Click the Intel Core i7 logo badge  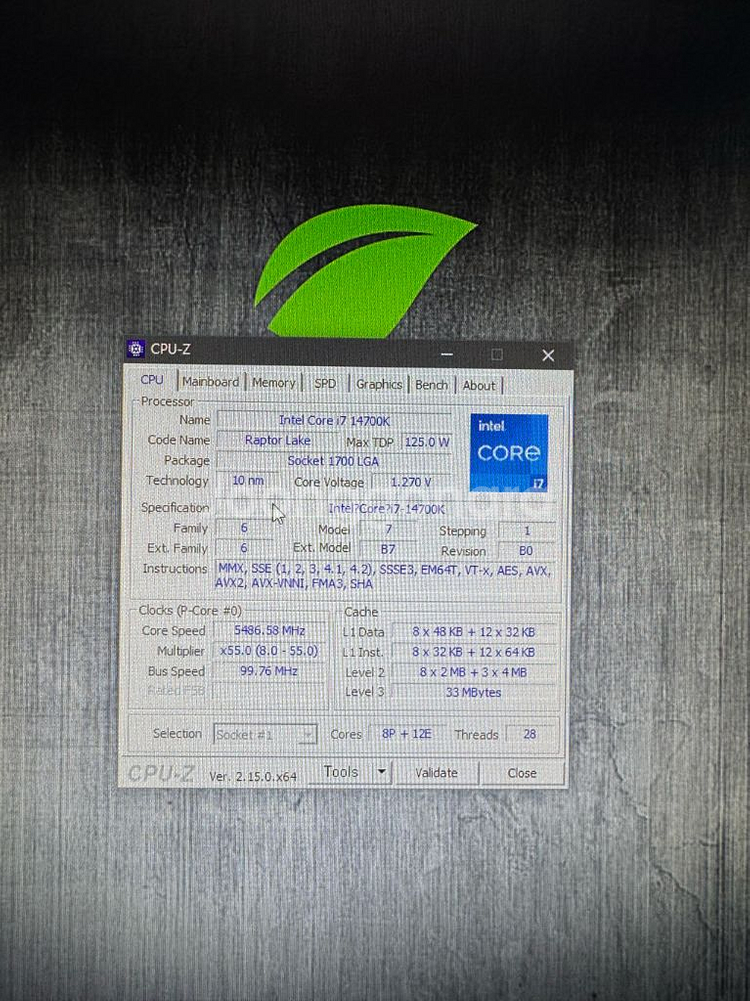509,452
